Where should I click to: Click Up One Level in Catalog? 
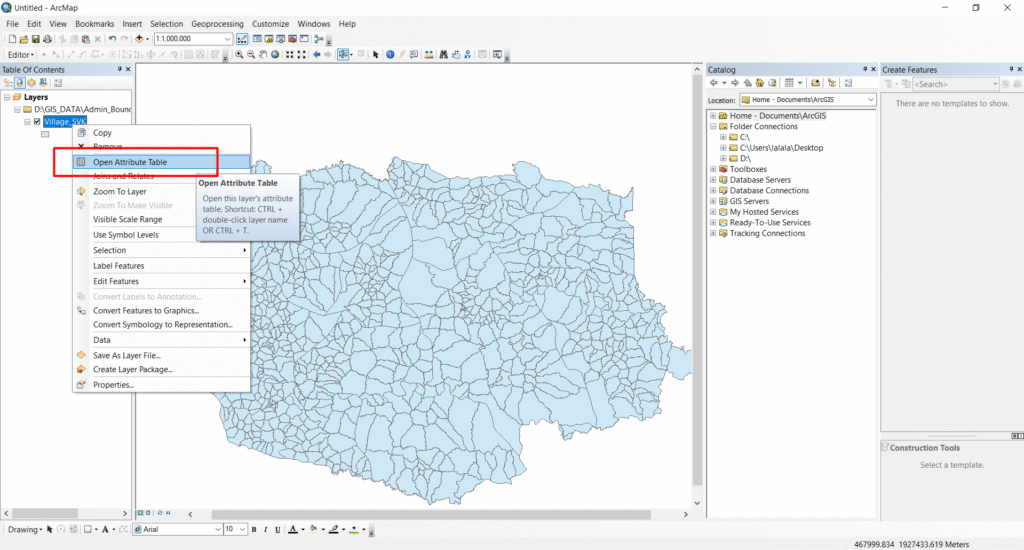click(748, 83)
